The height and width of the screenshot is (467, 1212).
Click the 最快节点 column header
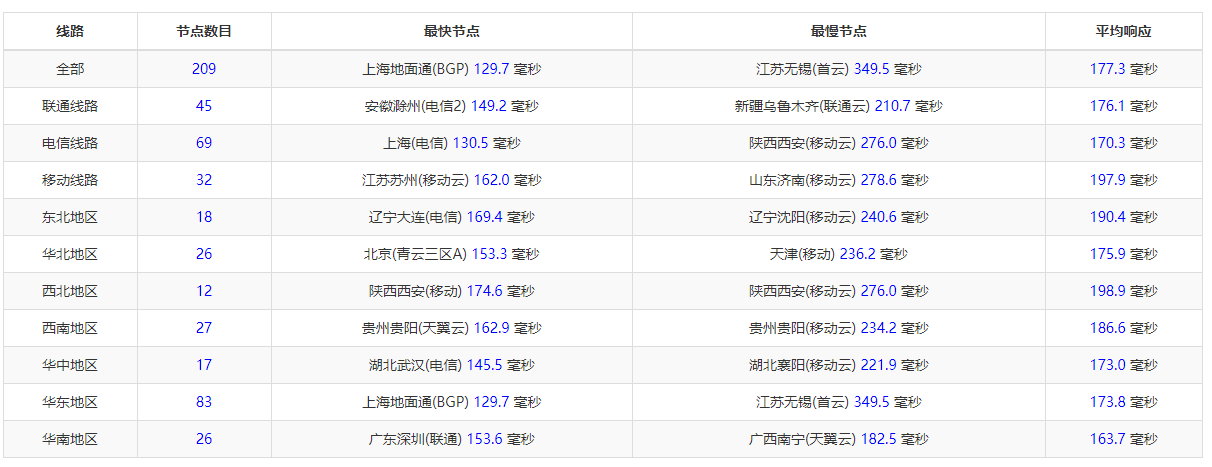(451, 31)
